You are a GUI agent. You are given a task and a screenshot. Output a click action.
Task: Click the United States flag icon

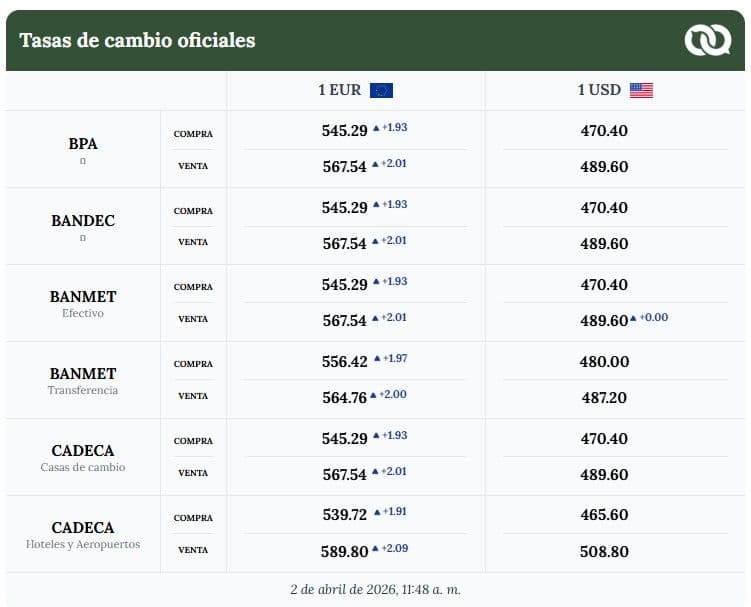coord(641,90)
